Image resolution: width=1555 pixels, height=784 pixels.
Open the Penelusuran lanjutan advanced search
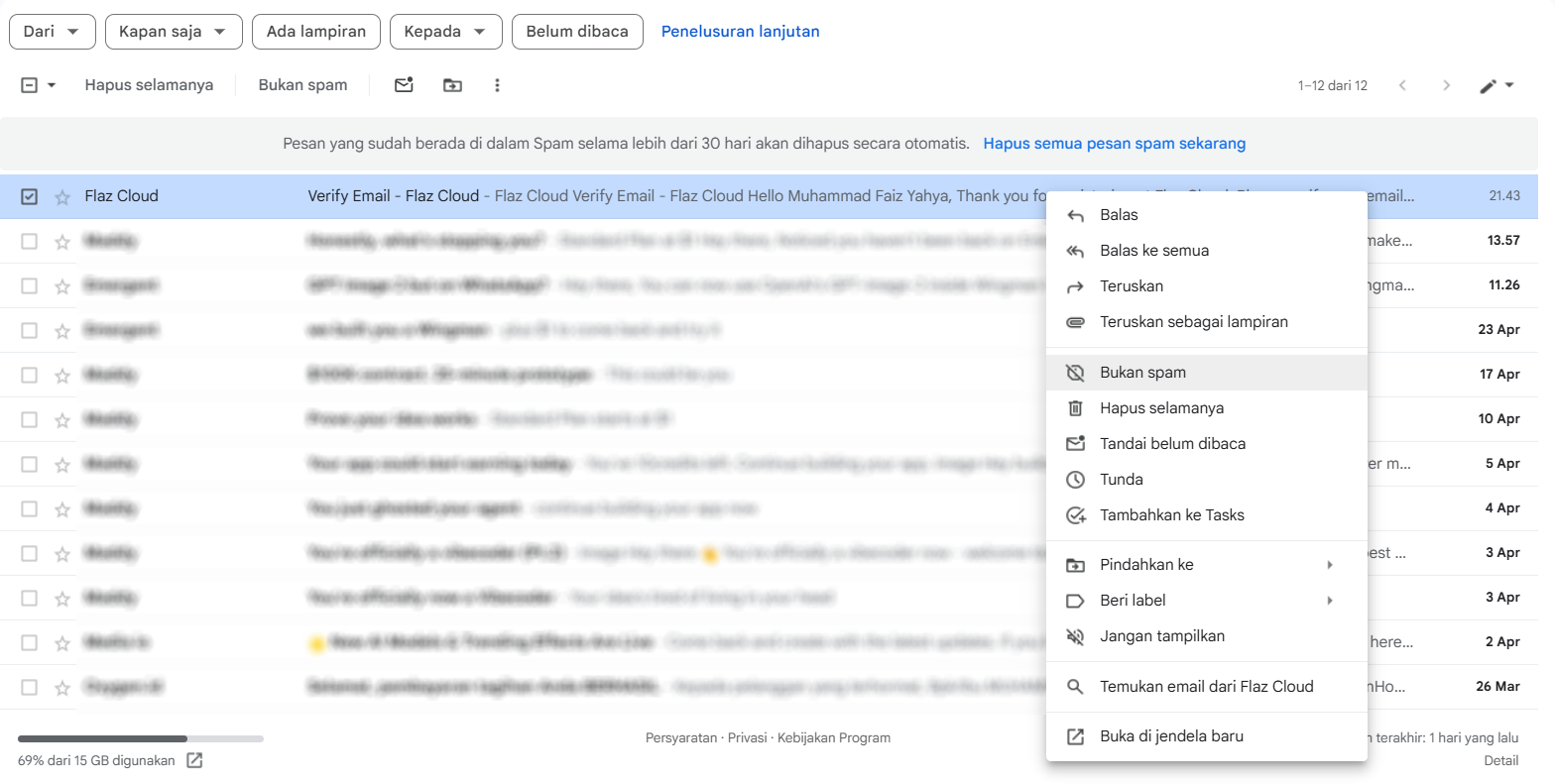pos(740,32)
